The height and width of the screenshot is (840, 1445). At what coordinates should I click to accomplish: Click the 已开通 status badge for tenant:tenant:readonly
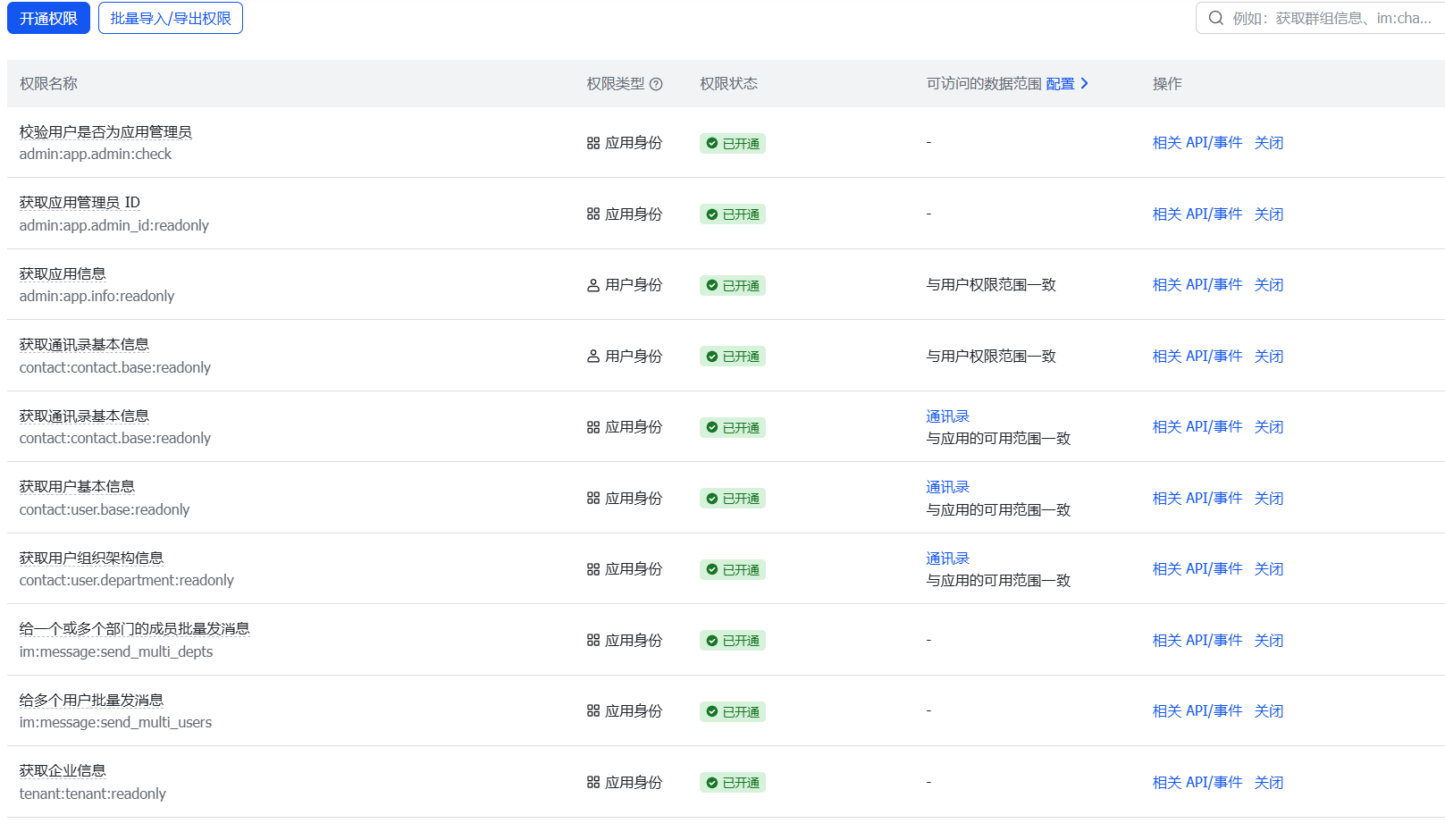pyautogui.click(x=732, y=783)
